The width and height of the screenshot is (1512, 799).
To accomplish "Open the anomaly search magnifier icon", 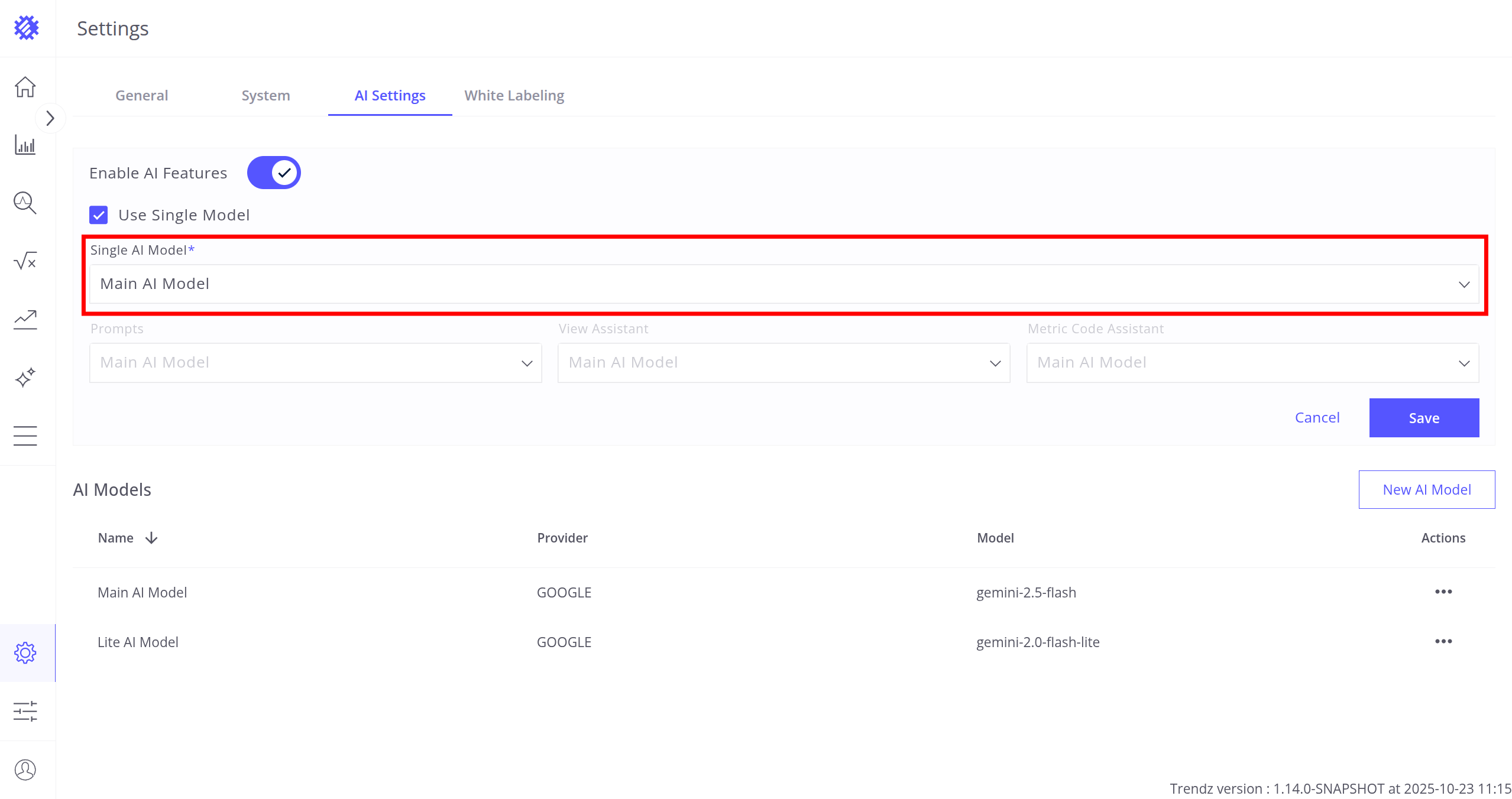I will tap(25, 203).
